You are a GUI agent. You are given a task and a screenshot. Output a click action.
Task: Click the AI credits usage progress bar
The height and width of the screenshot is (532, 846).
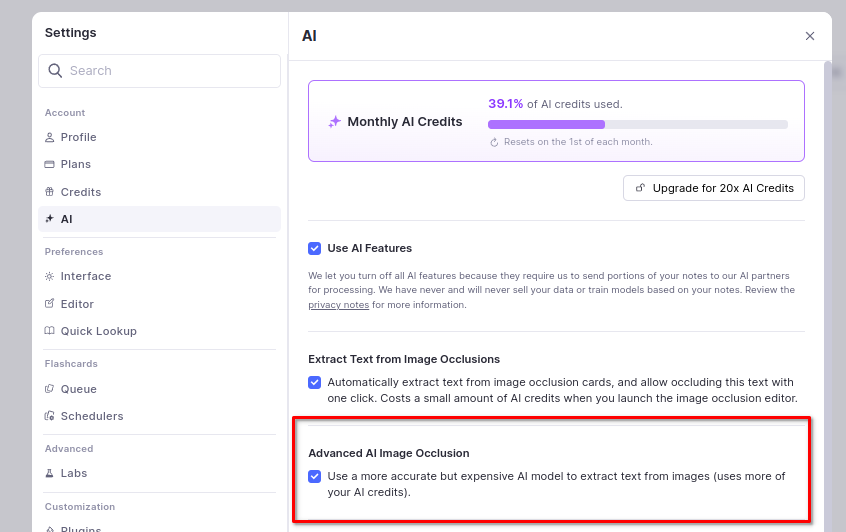point(637,125)
